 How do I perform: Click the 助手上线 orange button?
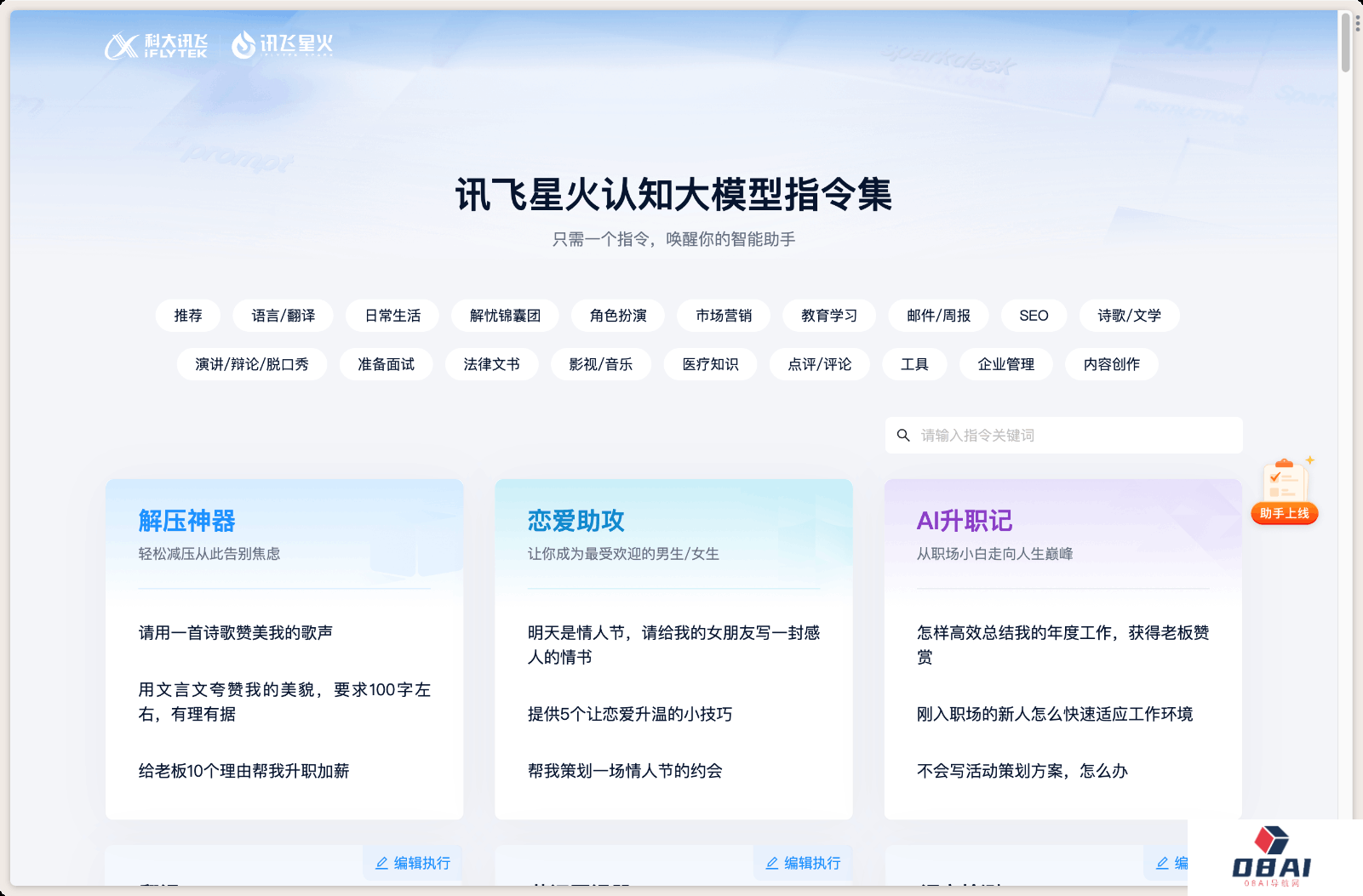(x=1285, y=513)
